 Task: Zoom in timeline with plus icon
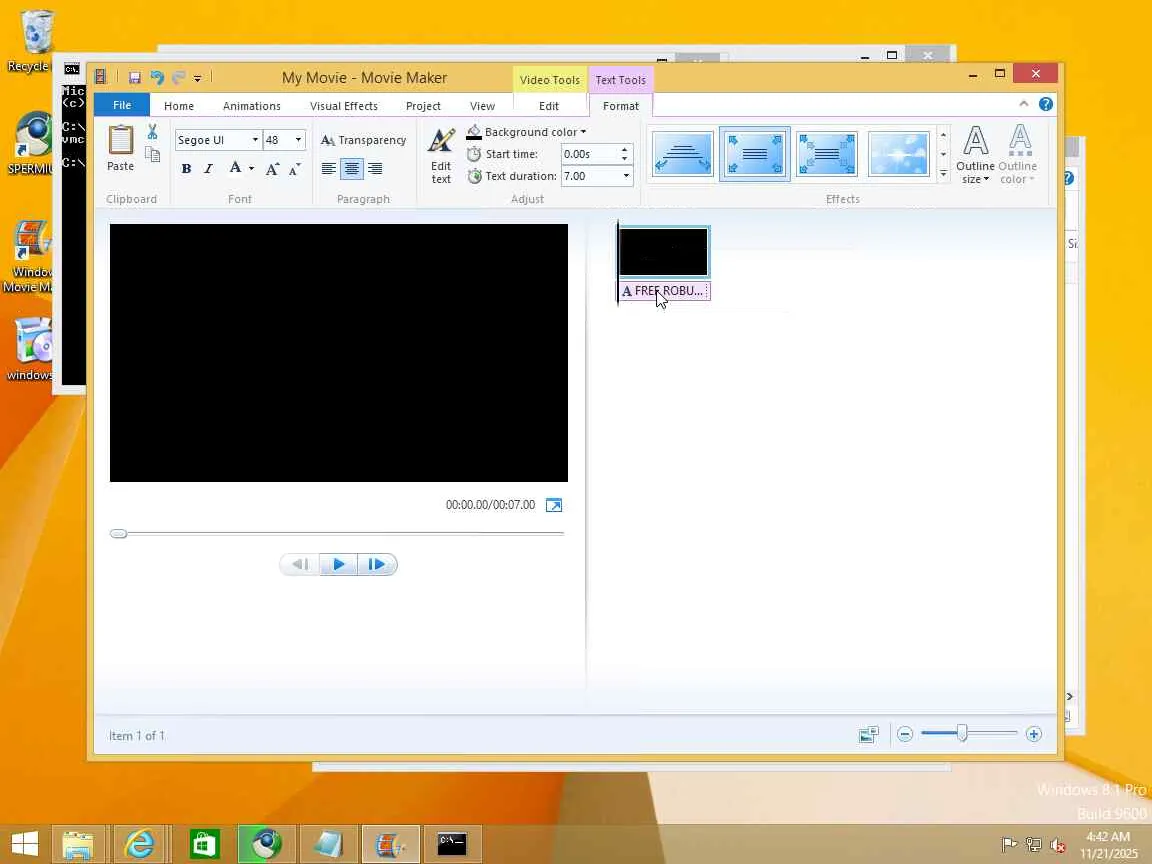tap(1034, 734)
